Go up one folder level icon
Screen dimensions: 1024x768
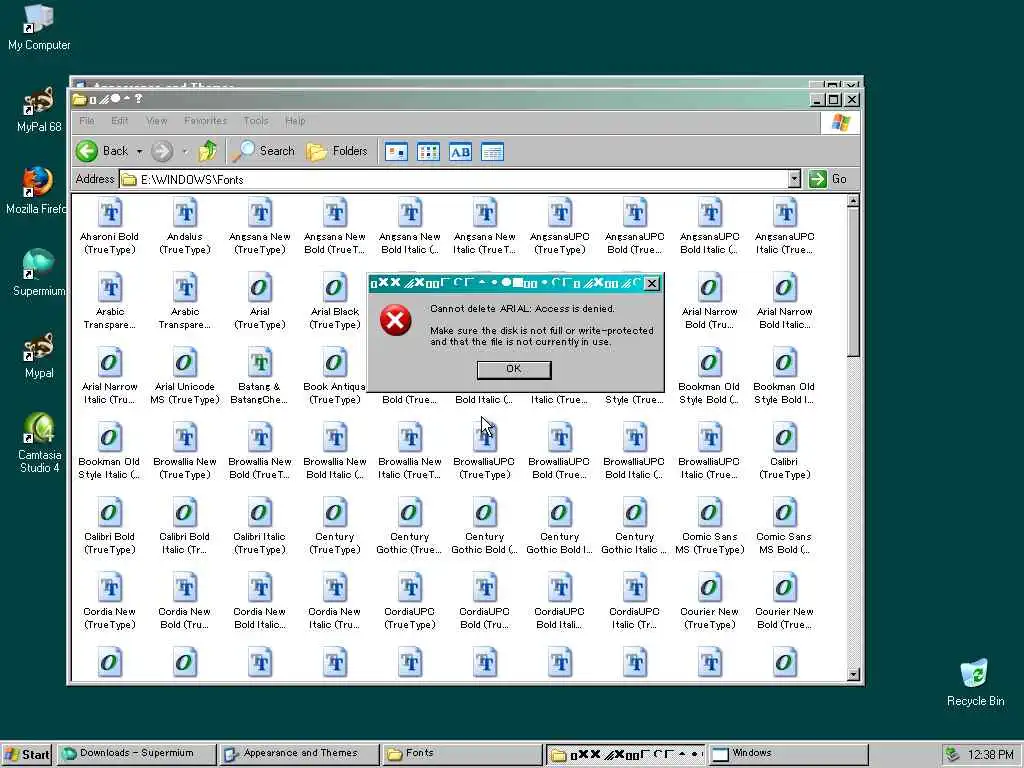click(208, 151)
